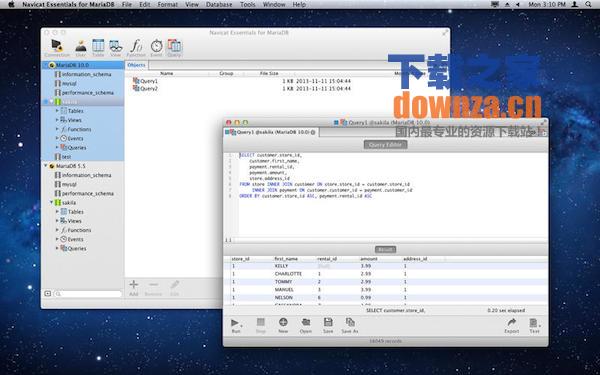Click the Open query folder icon
600x375 pixels.
tap(306, 326)
